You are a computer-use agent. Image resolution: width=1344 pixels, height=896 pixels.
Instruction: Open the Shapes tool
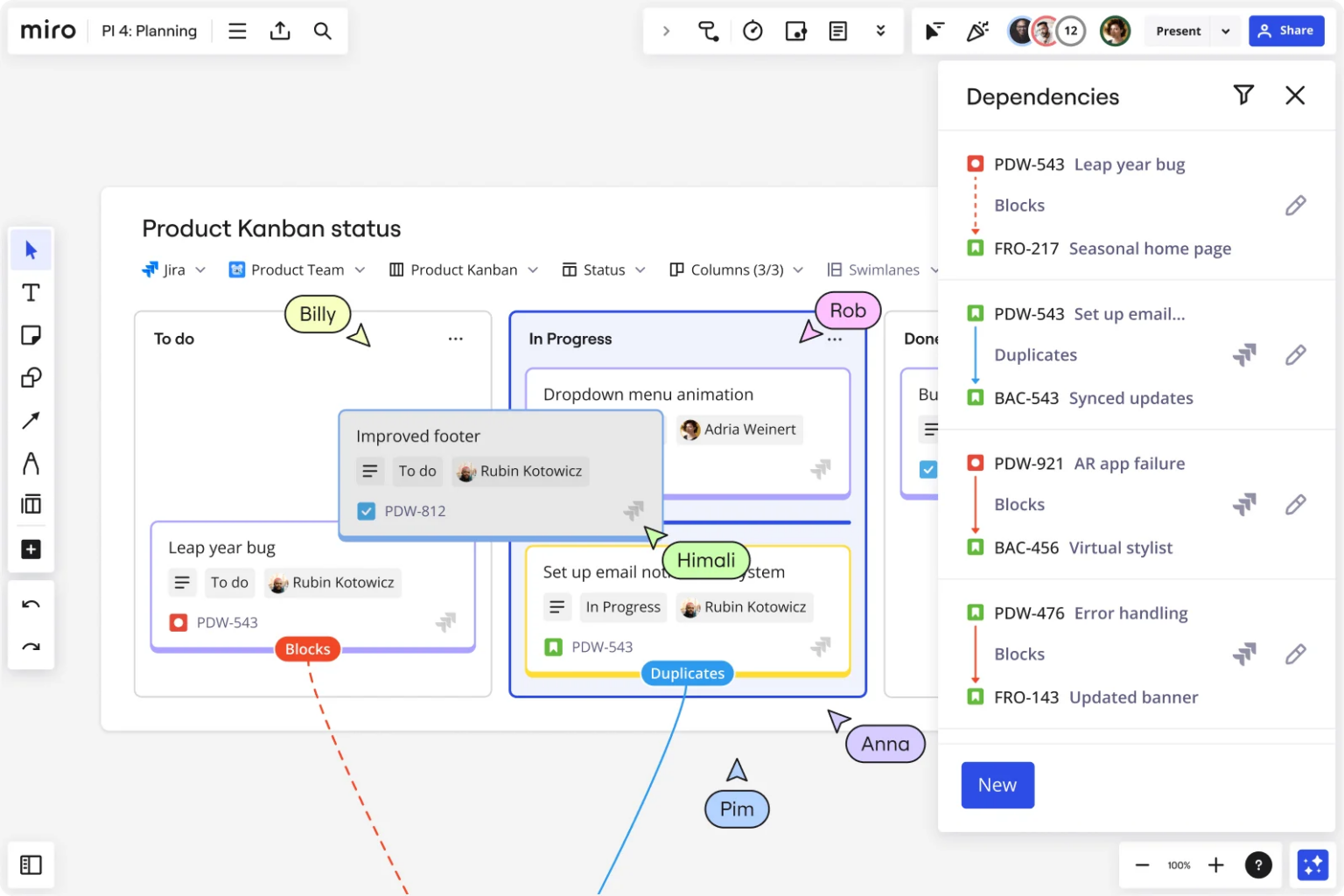[31, 377]
